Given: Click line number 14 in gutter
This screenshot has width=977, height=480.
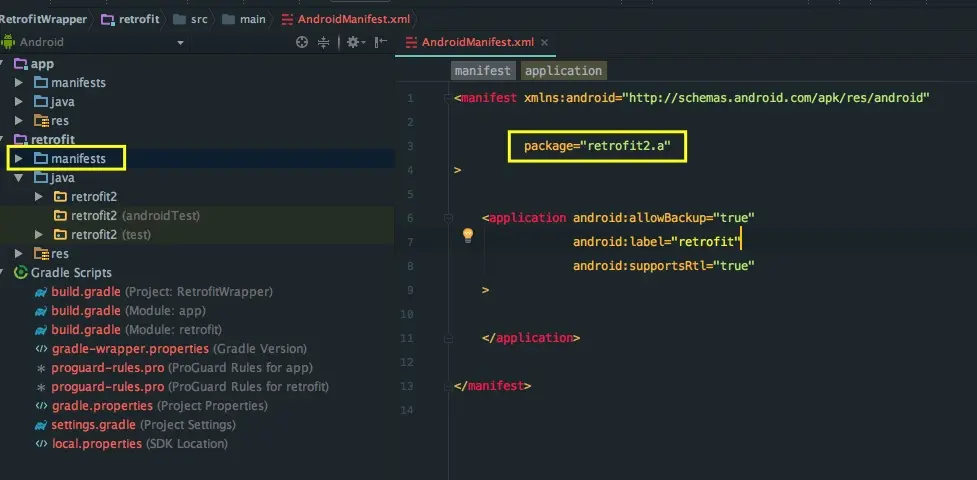Looking at the screenshot, I should tap(408, 410).
